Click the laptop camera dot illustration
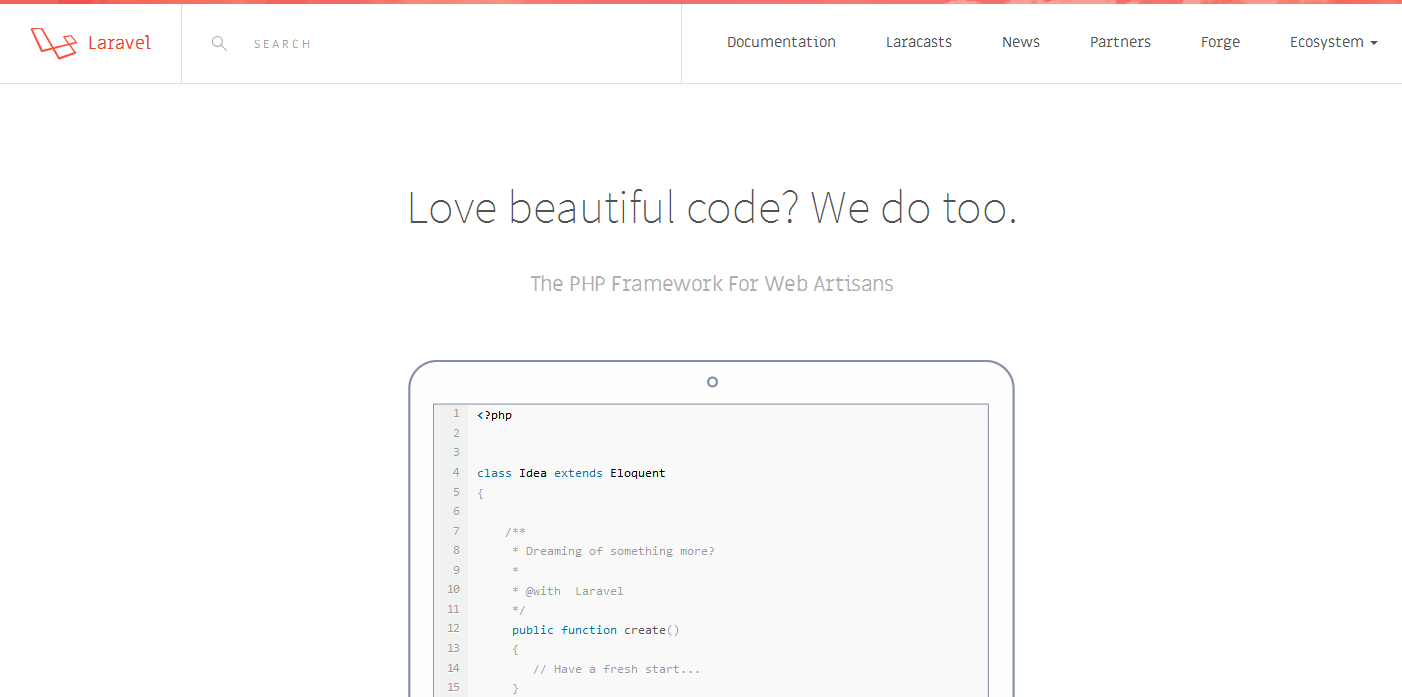 (x=712, y=382)
